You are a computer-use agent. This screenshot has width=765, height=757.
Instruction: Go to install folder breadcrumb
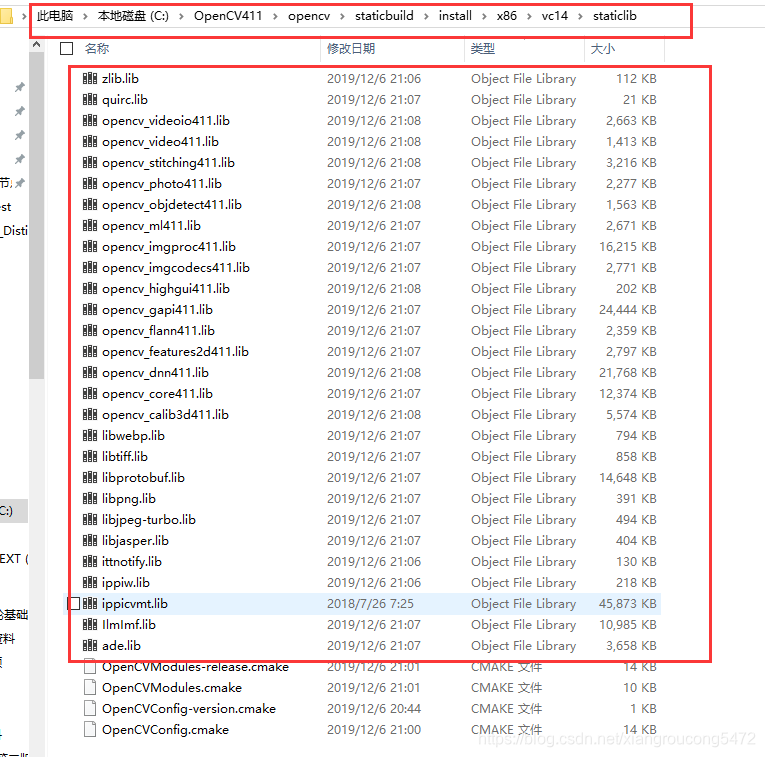coord(455,16)
